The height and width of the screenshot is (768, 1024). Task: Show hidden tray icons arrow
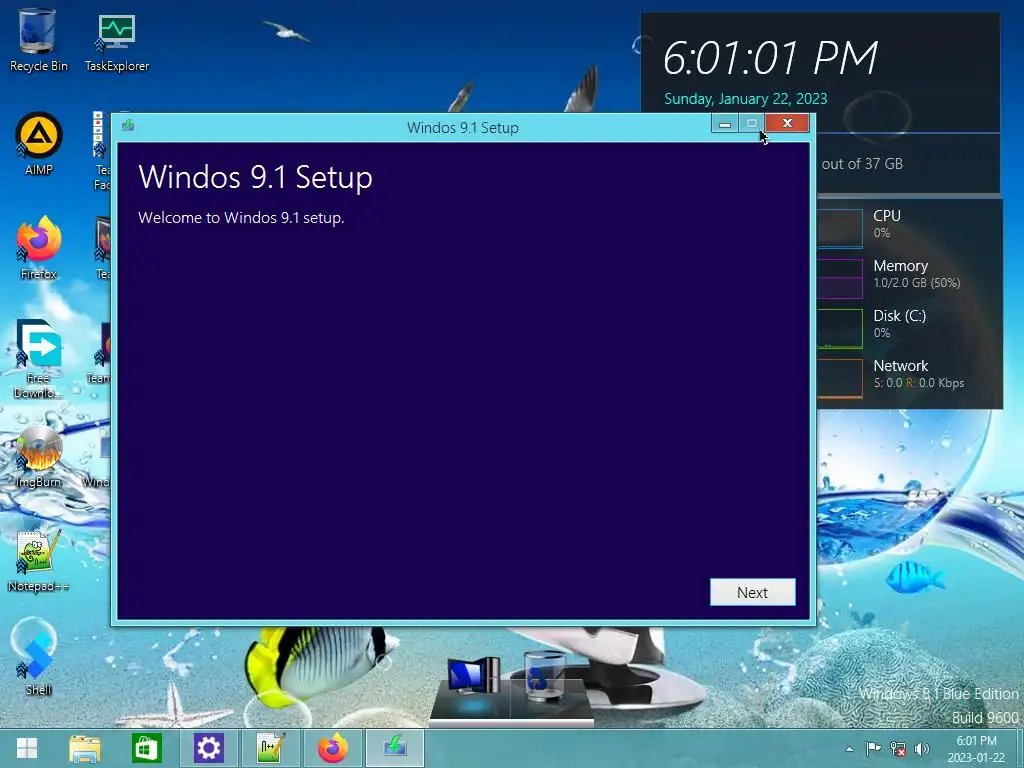[x=849, y=749]
